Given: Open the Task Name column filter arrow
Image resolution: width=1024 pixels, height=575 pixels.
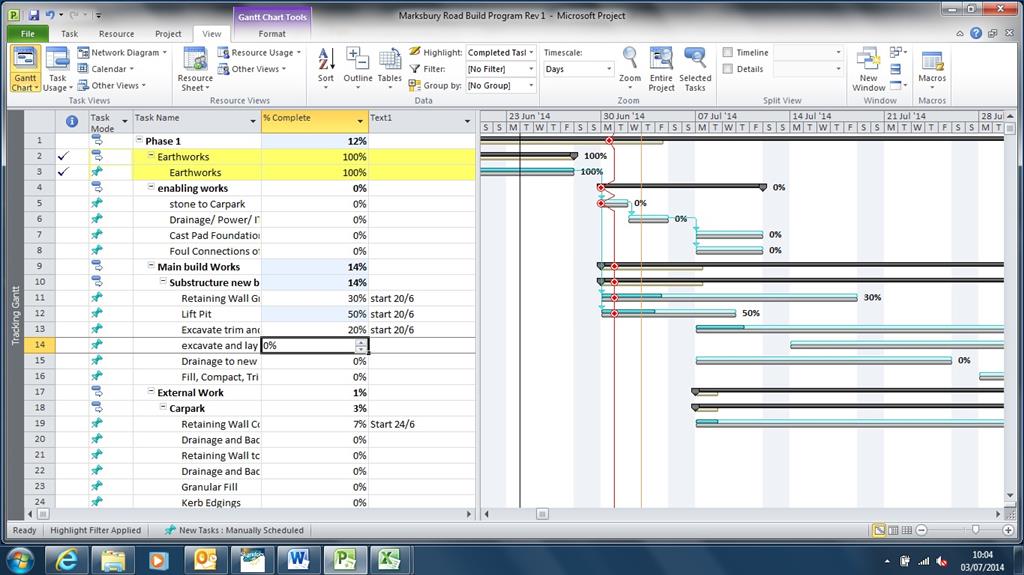Looking at the screenshot, I should coord(253,121).
